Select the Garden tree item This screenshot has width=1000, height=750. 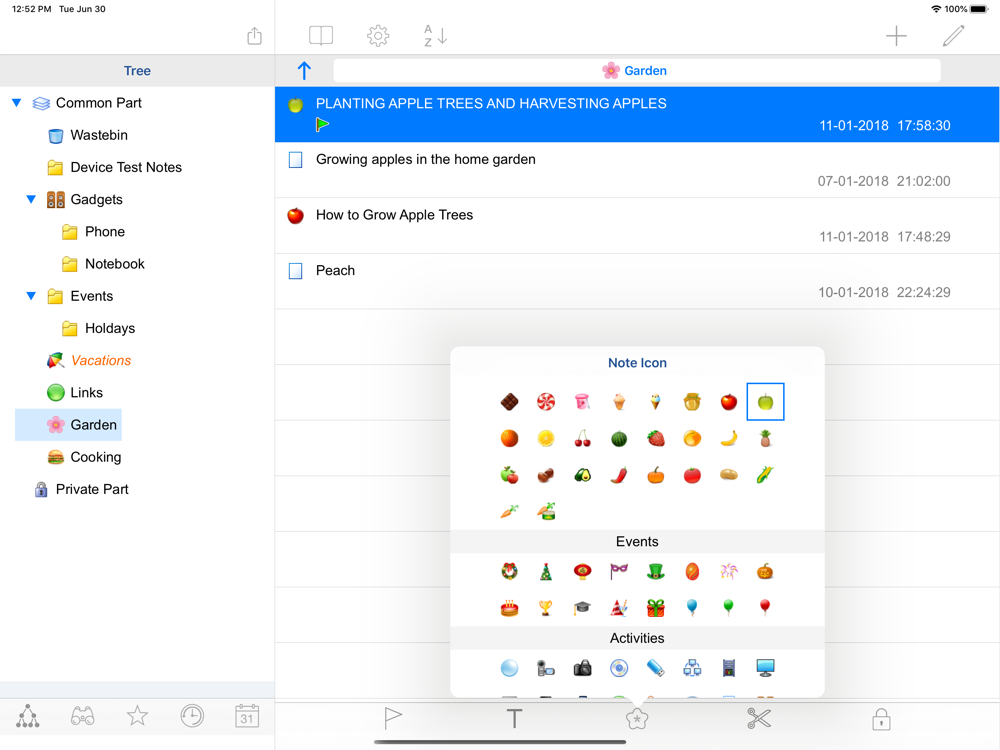click(68, 425)
